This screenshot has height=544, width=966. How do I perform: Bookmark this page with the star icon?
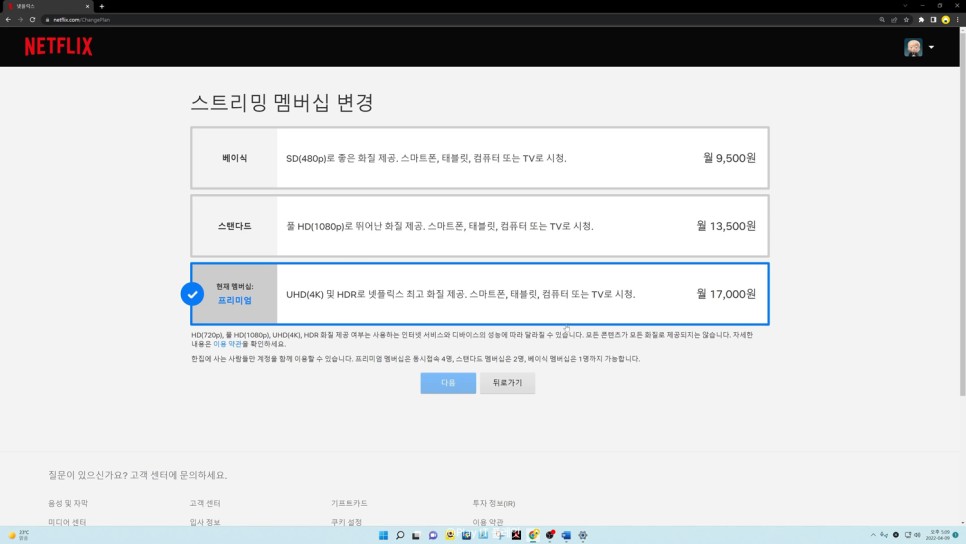(x=906, y=20)
